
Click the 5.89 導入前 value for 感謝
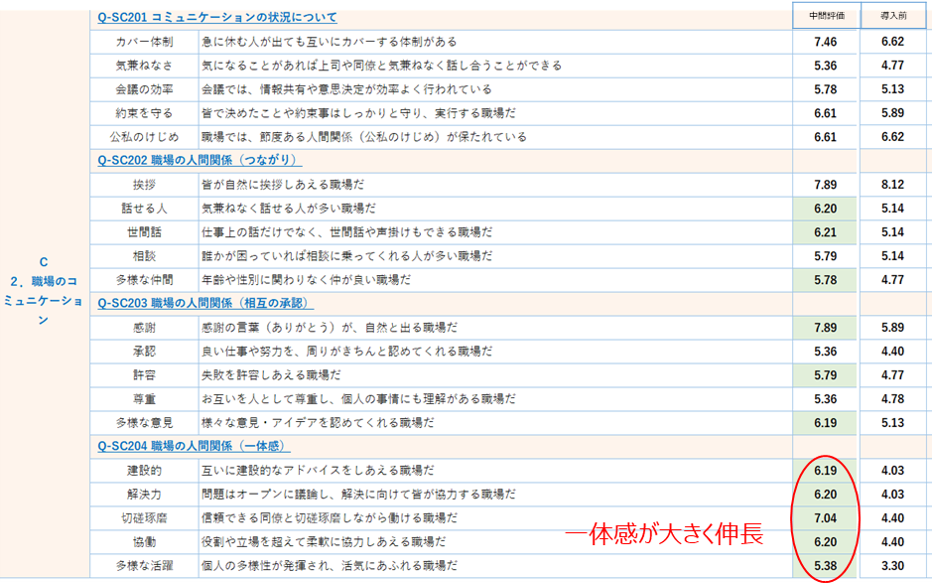893,327
